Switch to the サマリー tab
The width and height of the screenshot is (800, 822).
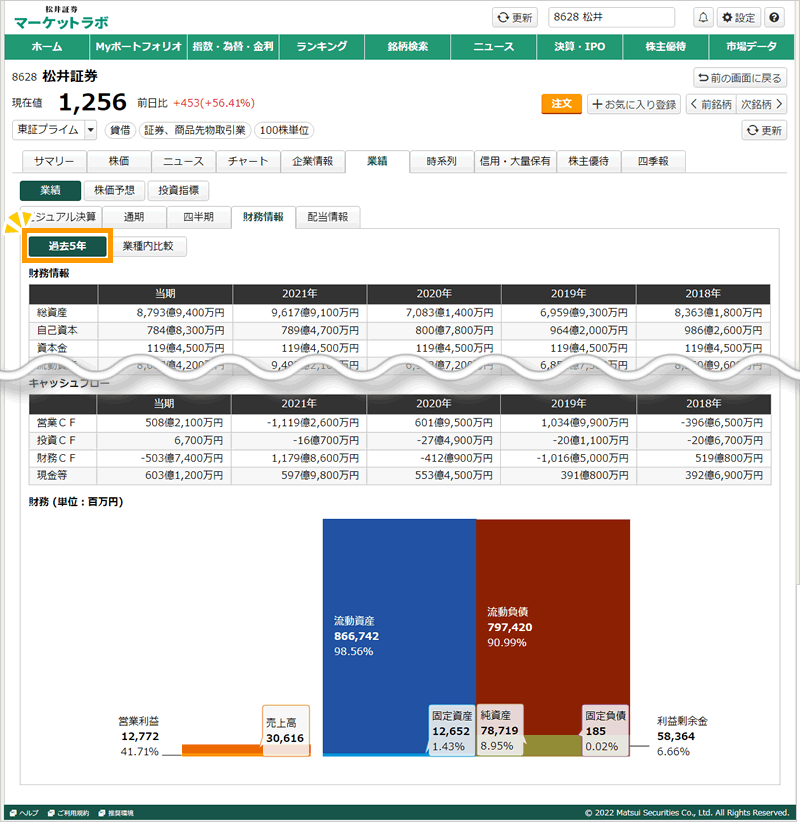[54, 161]
